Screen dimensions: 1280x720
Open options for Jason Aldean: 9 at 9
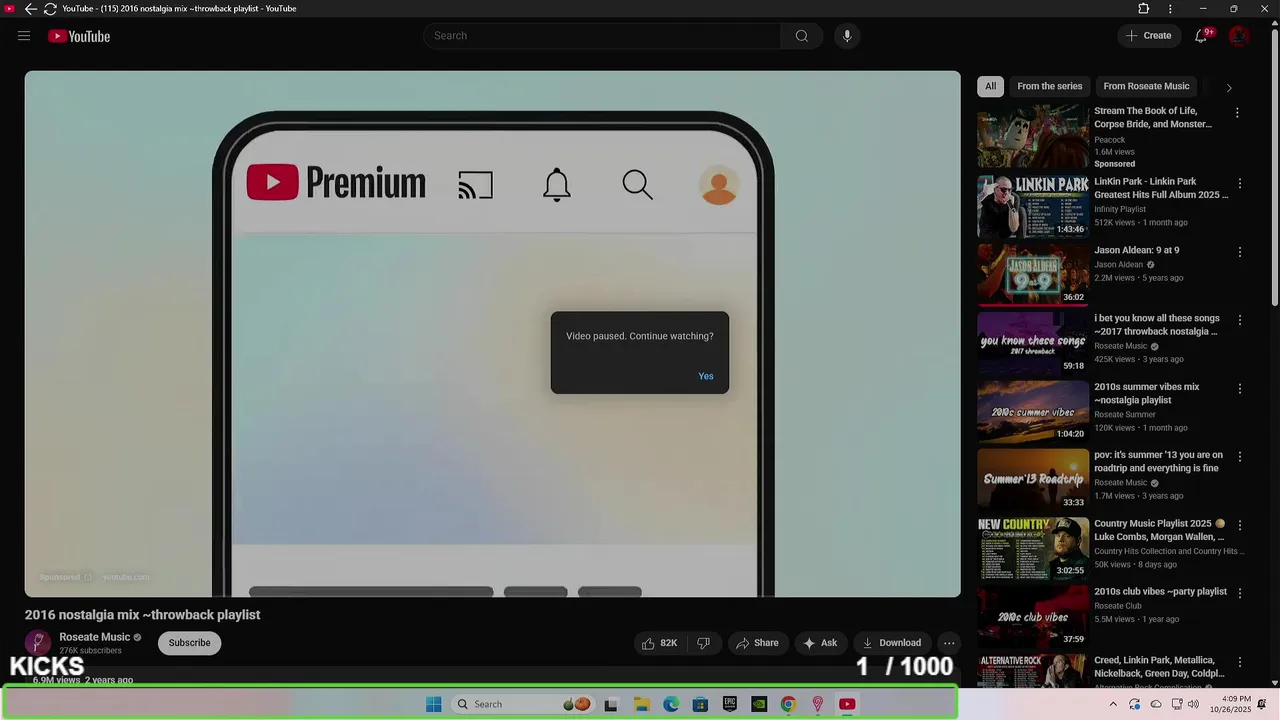click(1240, 252)
